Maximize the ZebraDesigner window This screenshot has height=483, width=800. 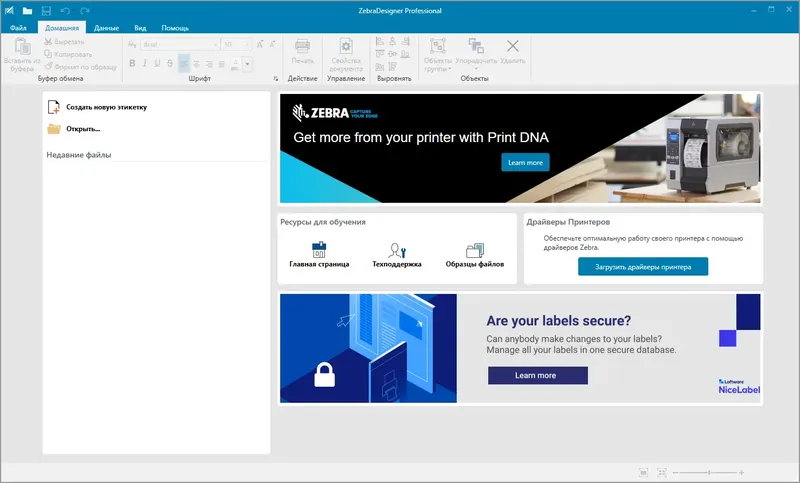click(x=771, y=10)
